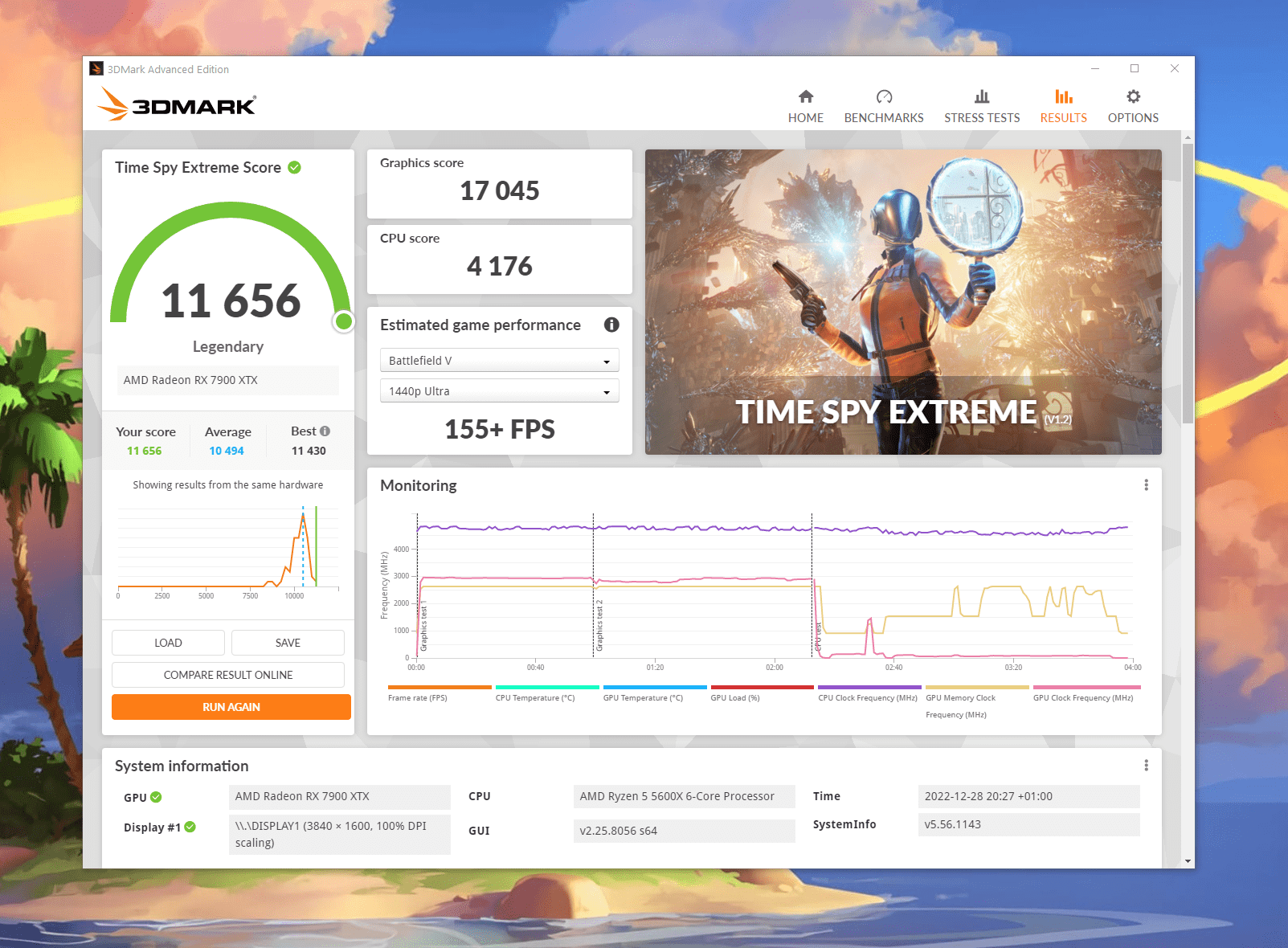Maximize the 3DMark window
Viewport: 1288px width, 948px height.
1135,69
